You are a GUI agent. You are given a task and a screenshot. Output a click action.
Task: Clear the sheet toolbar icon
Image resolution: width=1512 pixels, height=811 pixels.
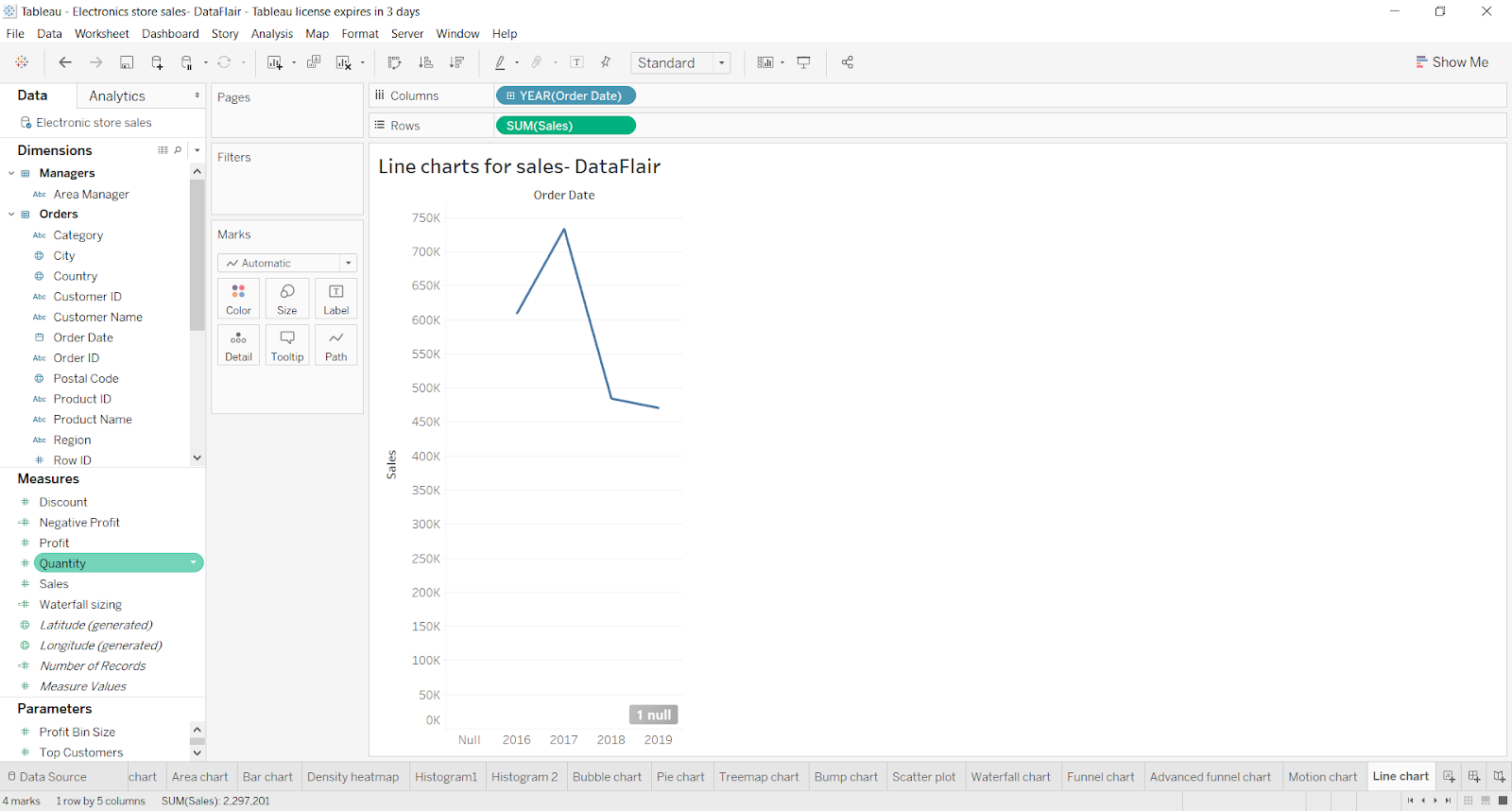coord(344,62)
